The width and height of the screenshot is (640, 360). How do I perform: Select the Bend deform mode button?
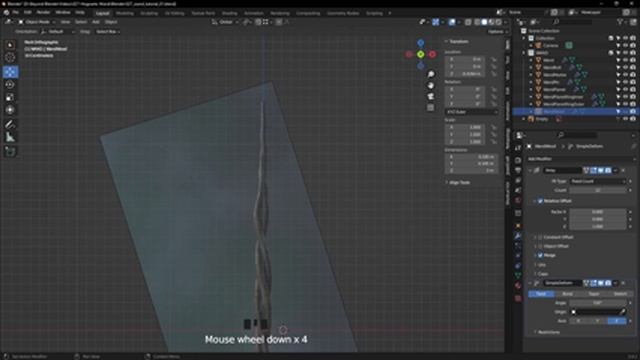click(x=567, y=294)
